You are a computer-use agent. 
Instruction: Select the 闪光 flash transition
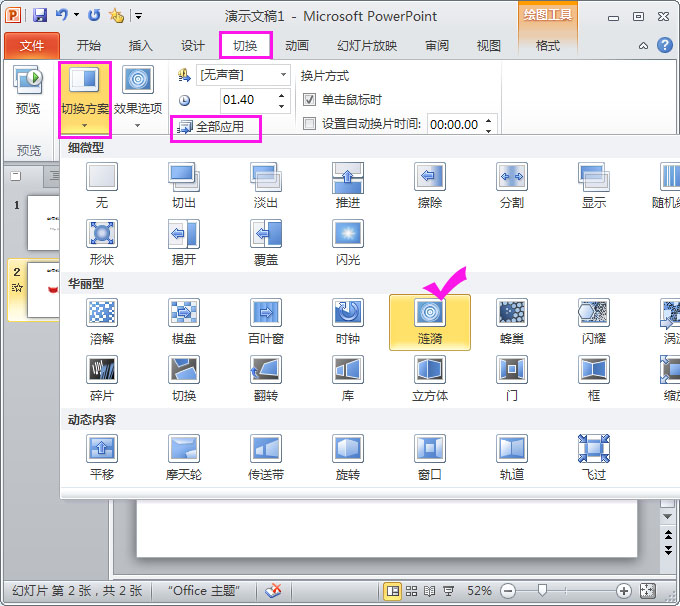tap(347, 242)
